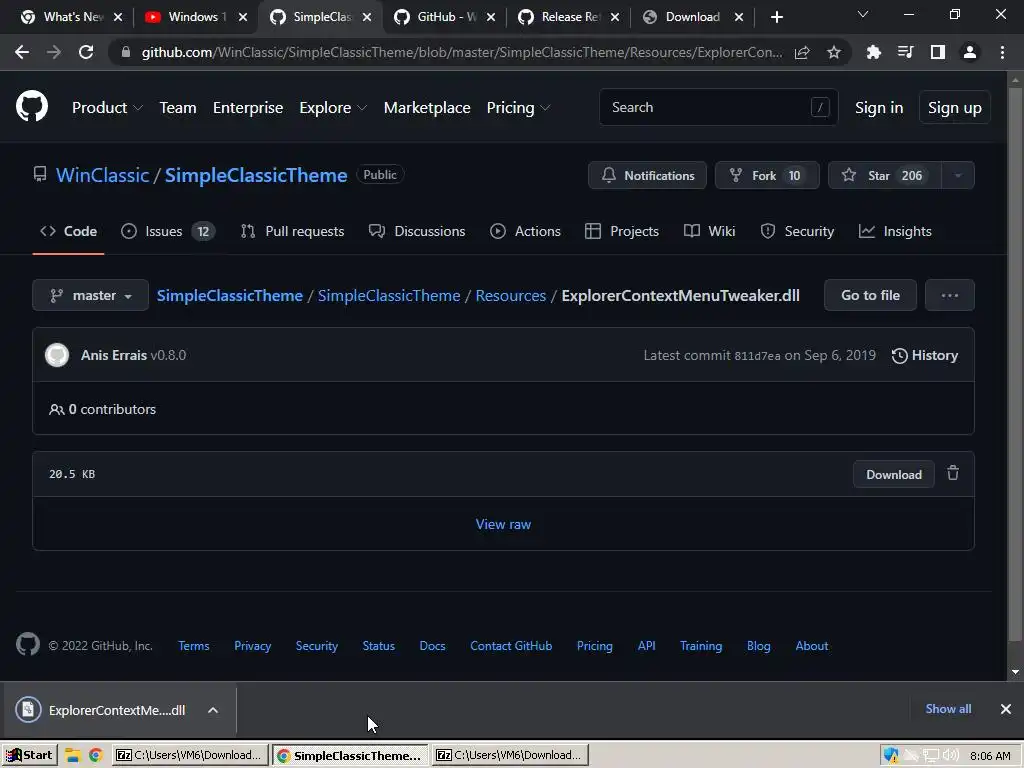
Task: Select the Code tab
Action: coord(68,231)
